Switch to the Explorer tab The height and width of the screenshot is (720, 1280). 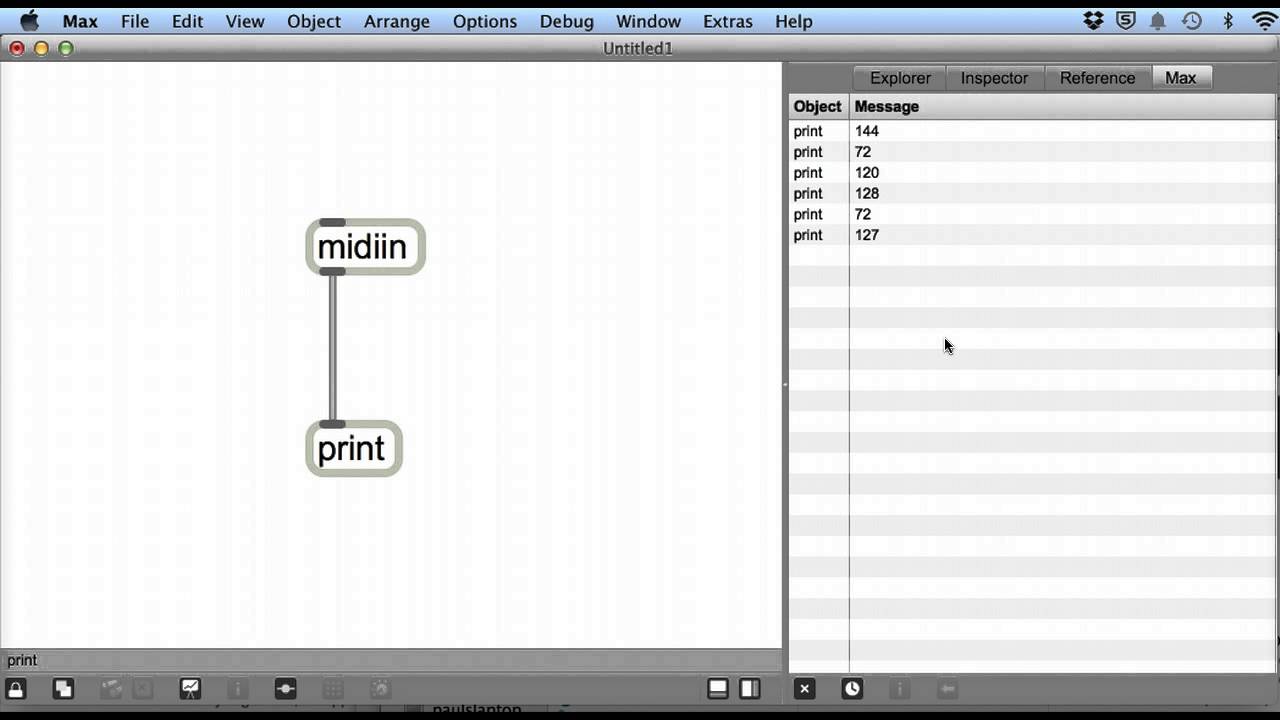[900, 78]
